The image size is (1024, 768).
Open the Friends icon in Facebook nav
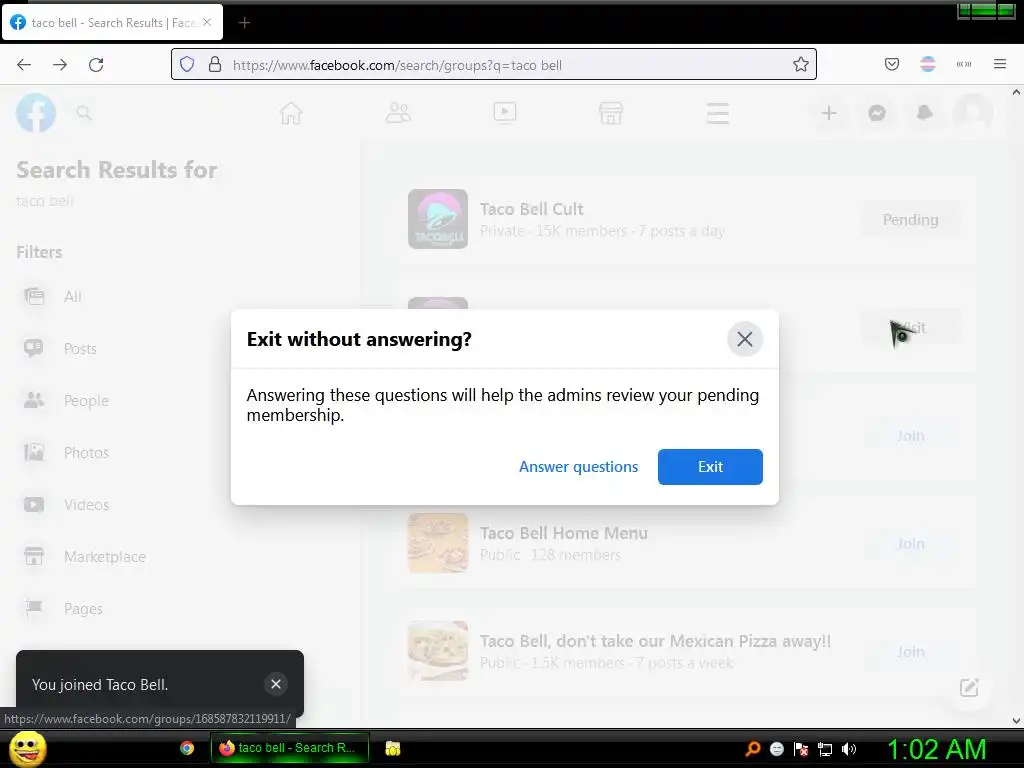click(x=398, y=113)
